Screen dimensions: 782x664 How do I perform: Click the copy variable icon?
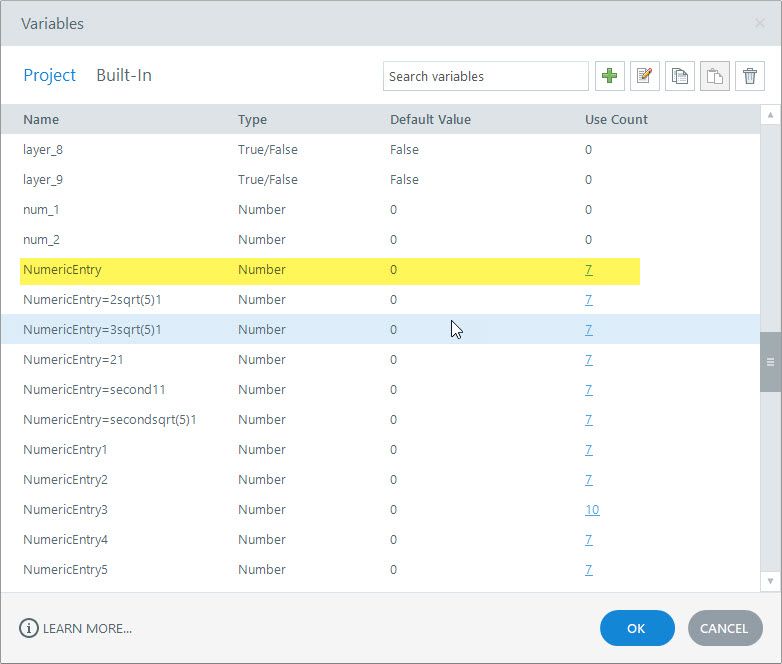click(680, 76)
